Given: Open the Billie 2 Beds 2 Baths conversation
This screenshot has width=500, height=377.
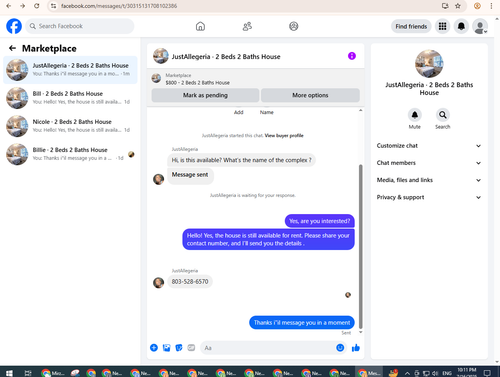Looking at the screenshot, I should [x=70, y=154].
